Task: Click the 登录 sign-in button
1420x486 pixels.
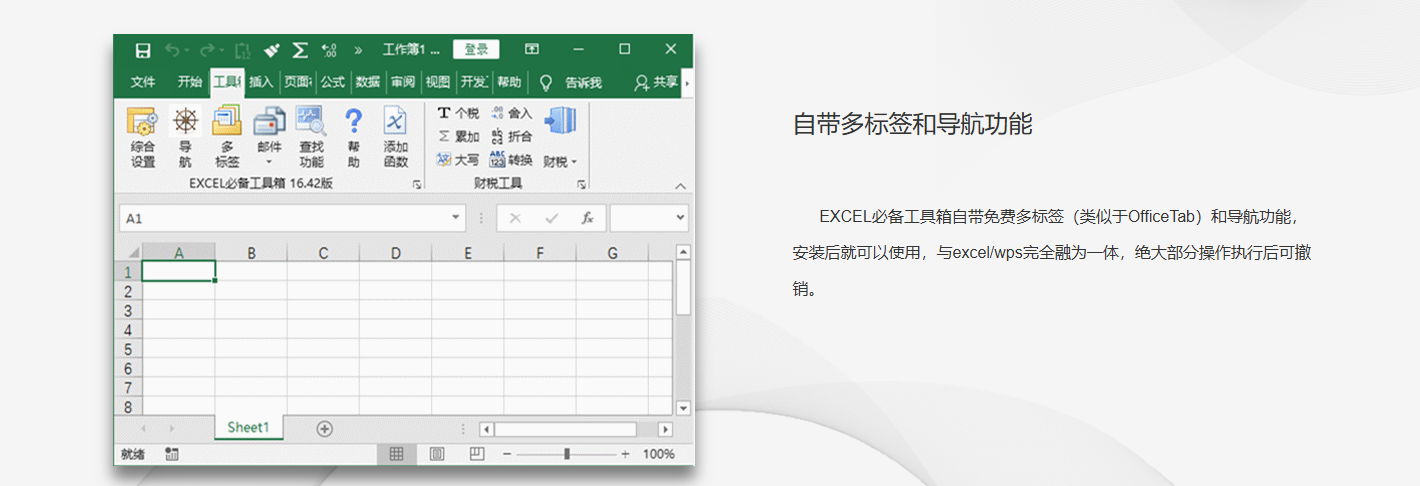Action: 476,49
